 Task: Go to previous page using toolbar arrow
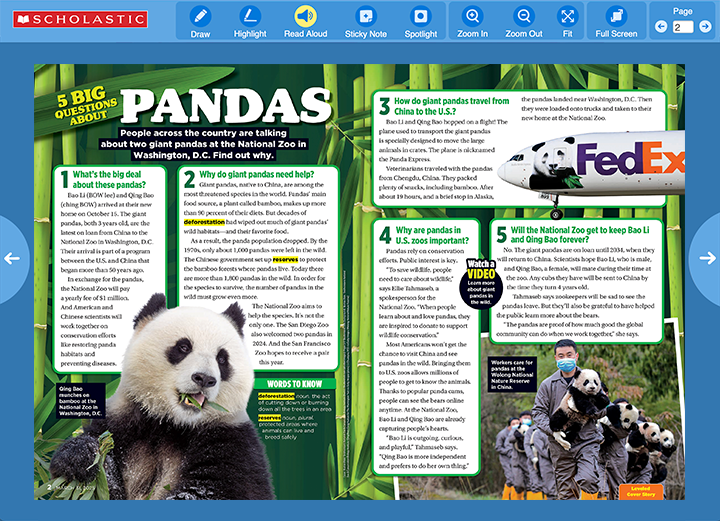coord(660,27)
